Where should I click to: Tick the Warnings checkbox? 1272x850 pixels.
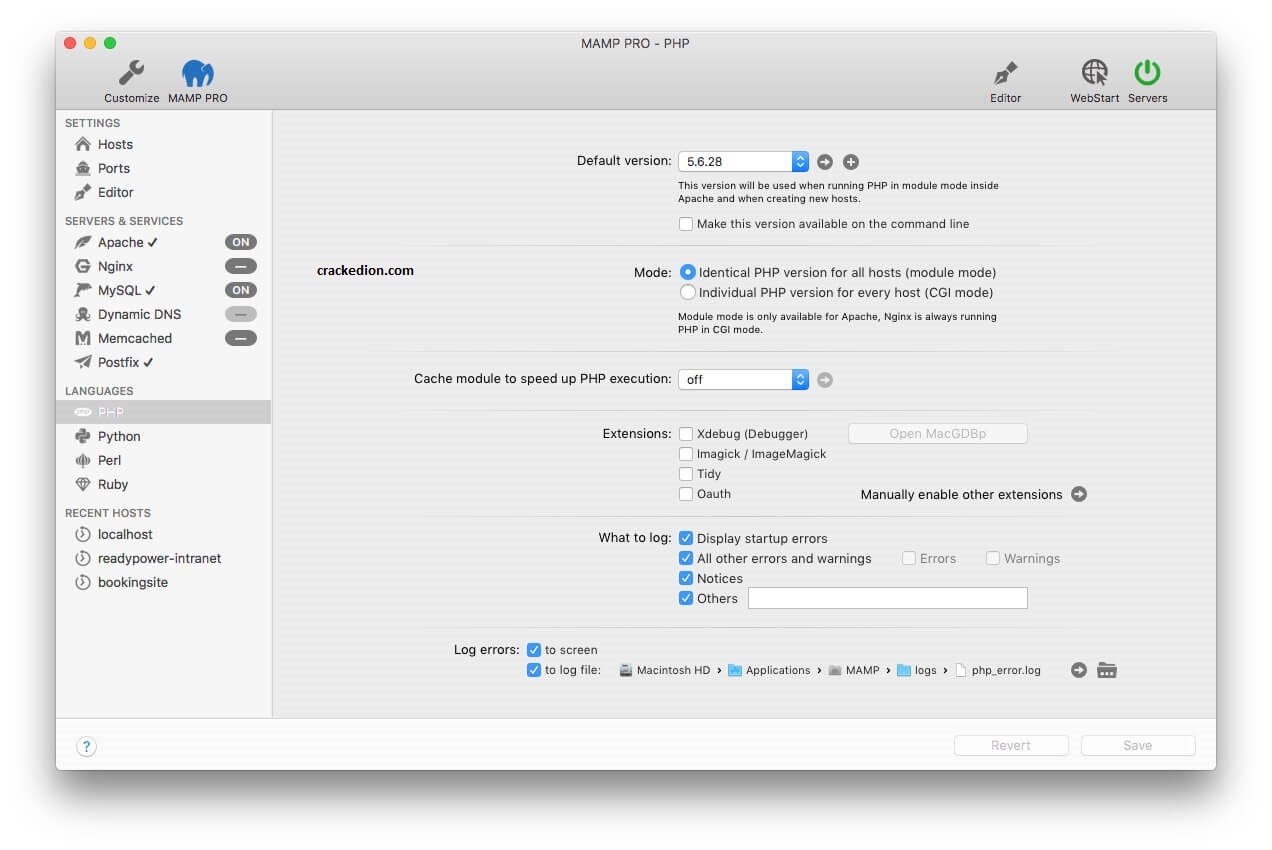pos(993,558)
